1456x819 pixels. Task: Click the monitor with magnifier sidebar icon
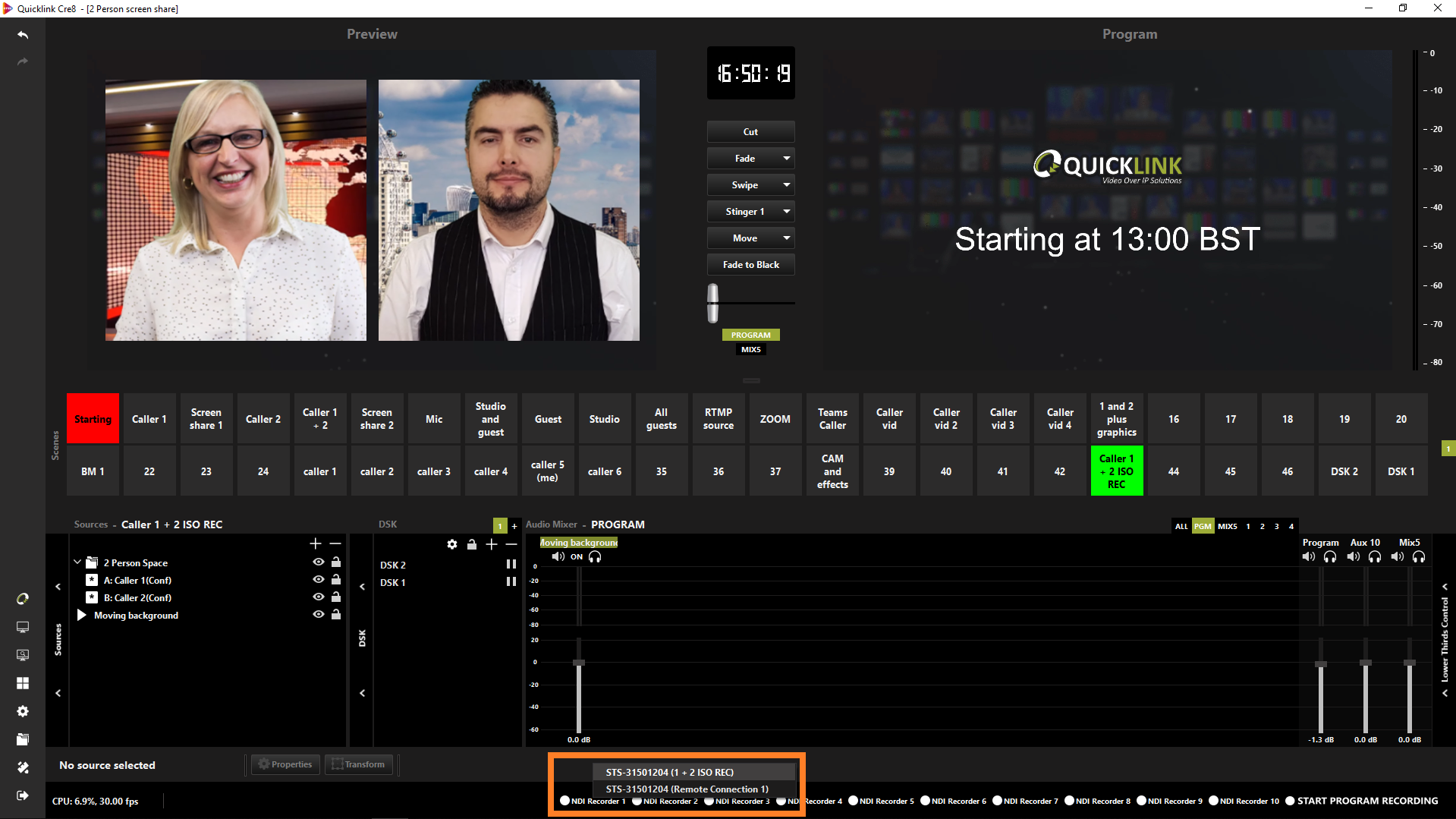click(x=23, y=654)
